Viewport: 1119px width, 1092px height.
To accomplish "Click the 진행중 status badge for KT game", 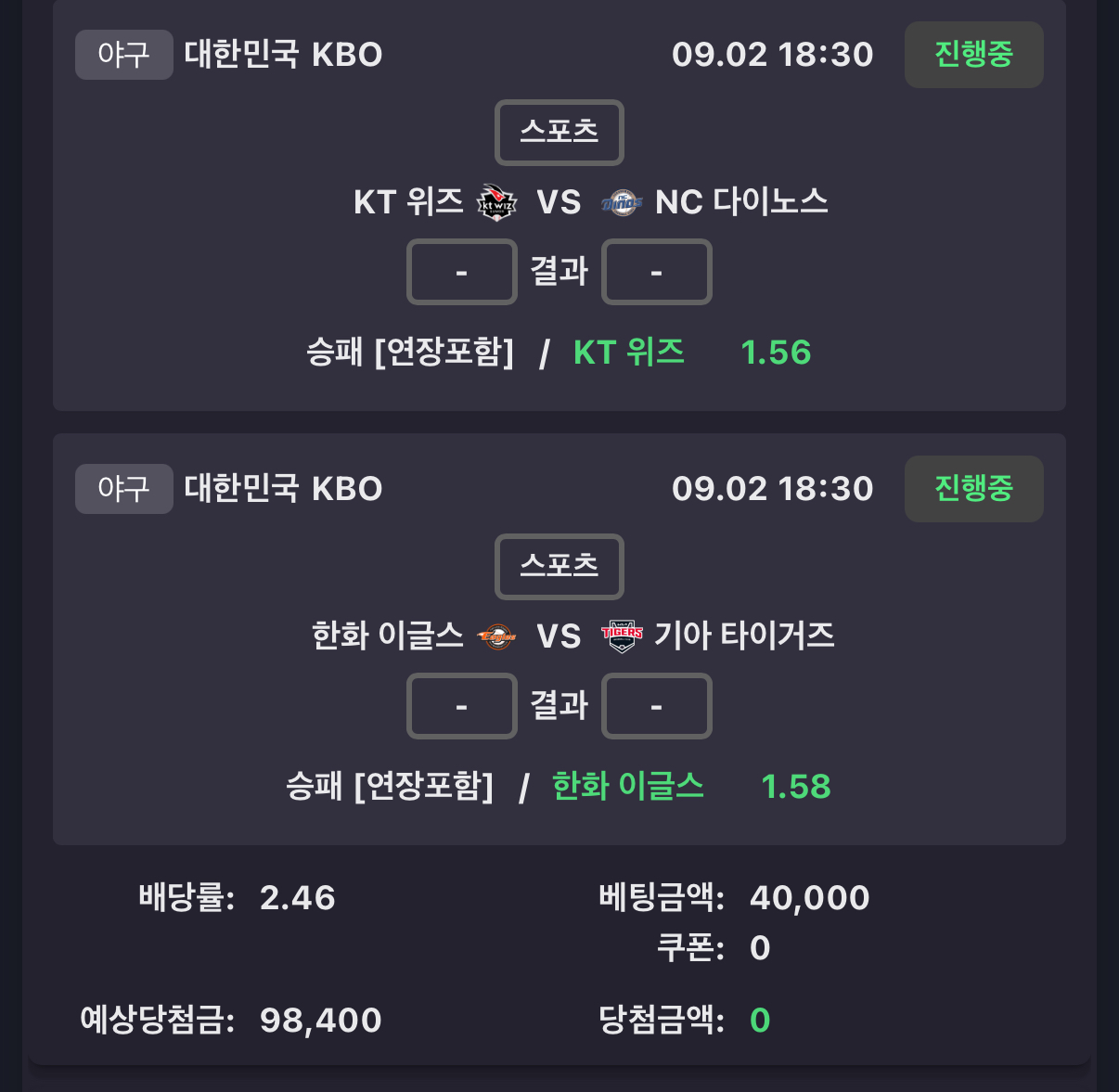I will pos(974,55).
